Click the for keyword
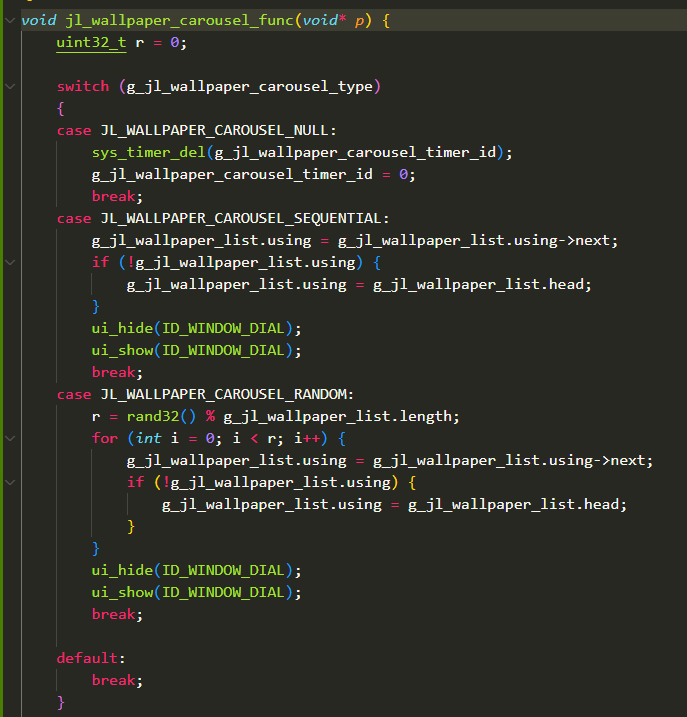Image resolution: width=687 pixels, height=717 pixels. click(x=105, y=439)
